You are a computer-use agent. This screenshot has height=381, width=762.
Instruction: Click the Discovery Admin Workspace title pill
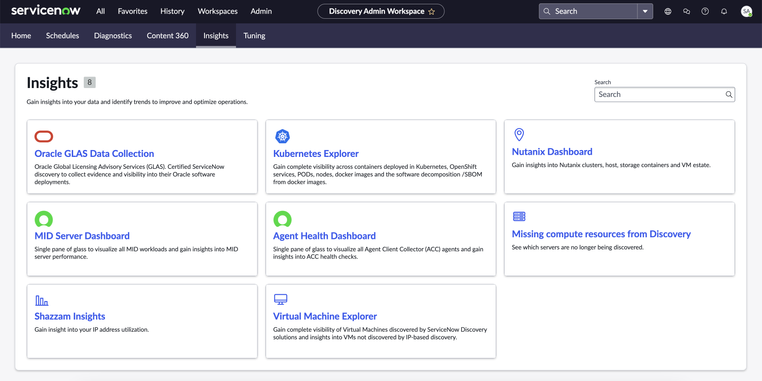tap(381, 11)
